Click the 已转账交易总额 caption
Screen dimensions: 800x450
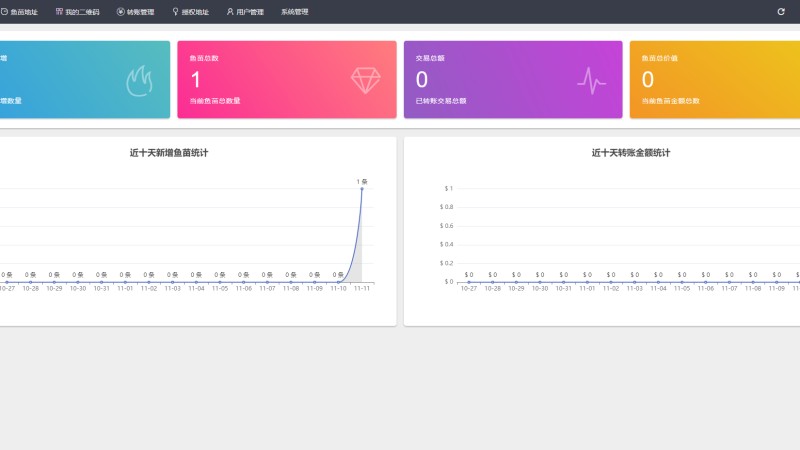tap(441, 101)
